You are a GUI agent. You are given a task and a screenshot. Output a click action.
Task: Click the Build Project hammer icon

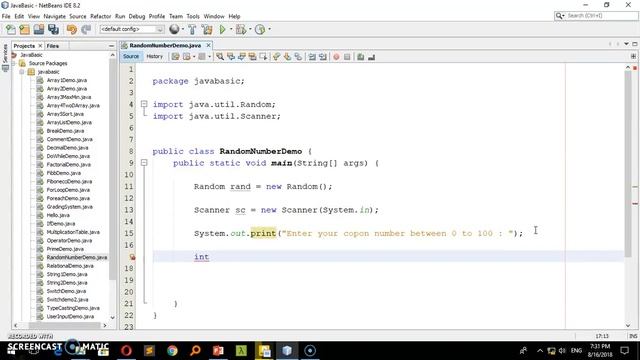point(192,29)
